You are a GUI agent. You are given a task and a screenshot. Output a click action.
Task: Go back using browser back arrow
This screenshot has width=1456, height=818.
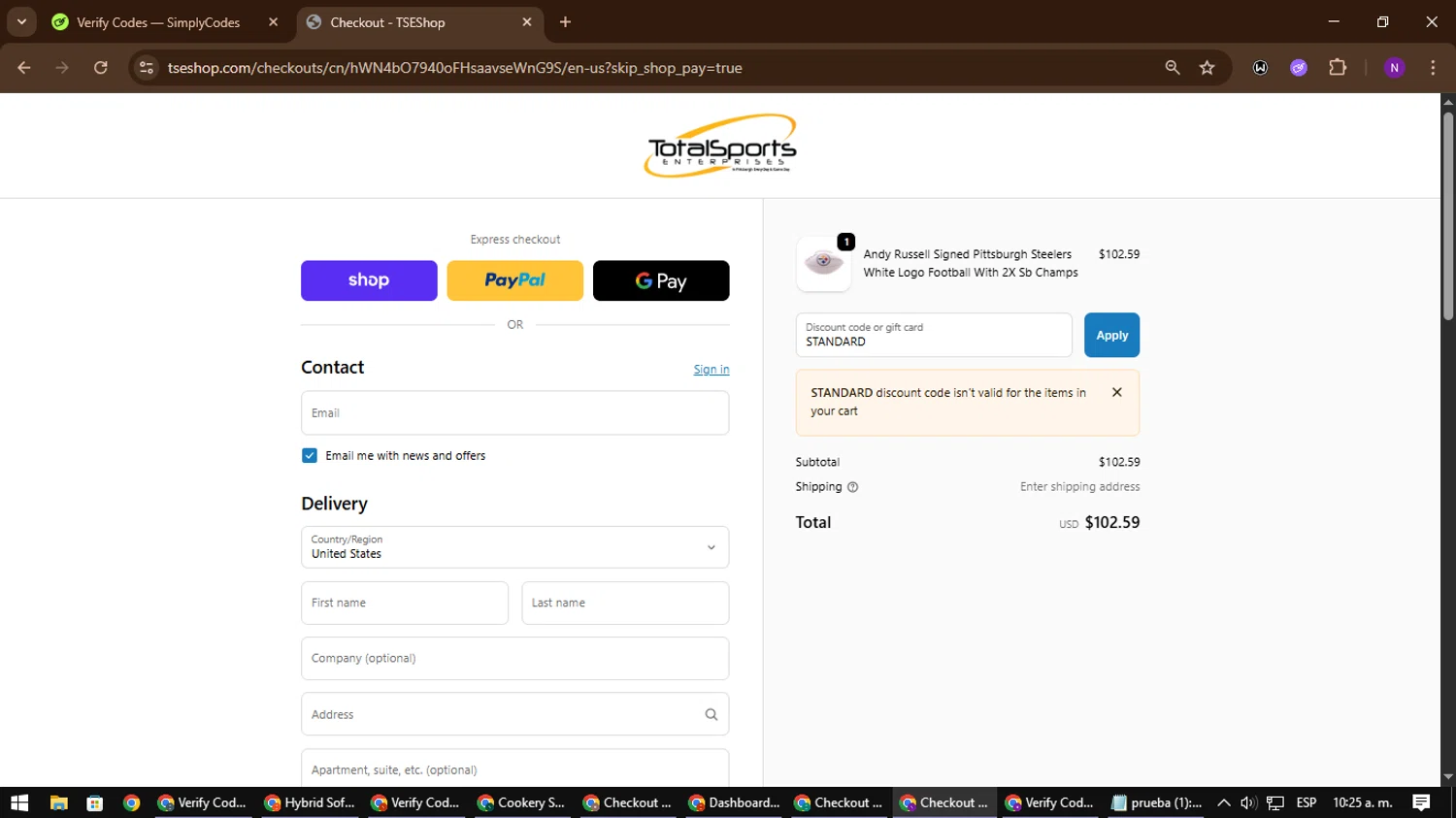pos(24,68)
